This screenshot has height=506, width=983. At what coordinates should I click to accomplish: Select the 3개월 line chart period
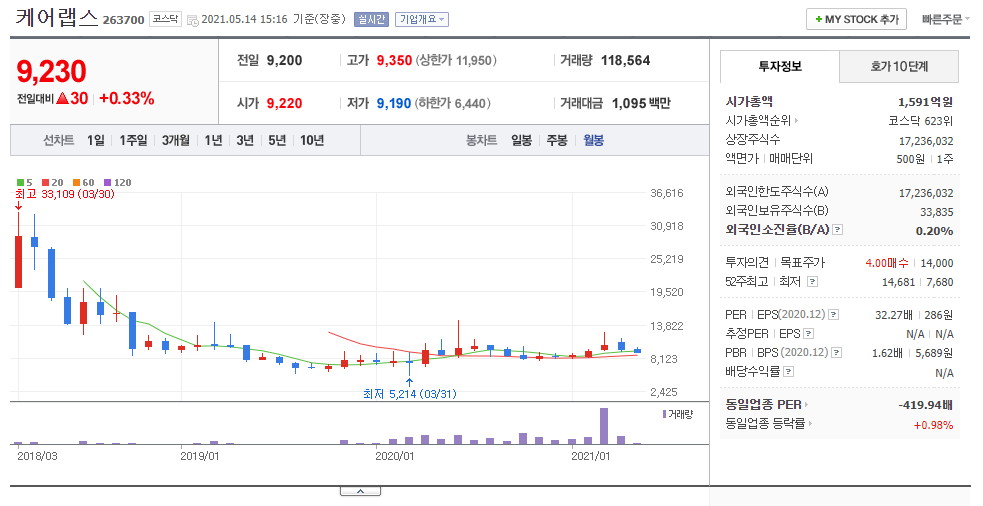point(176,140)
